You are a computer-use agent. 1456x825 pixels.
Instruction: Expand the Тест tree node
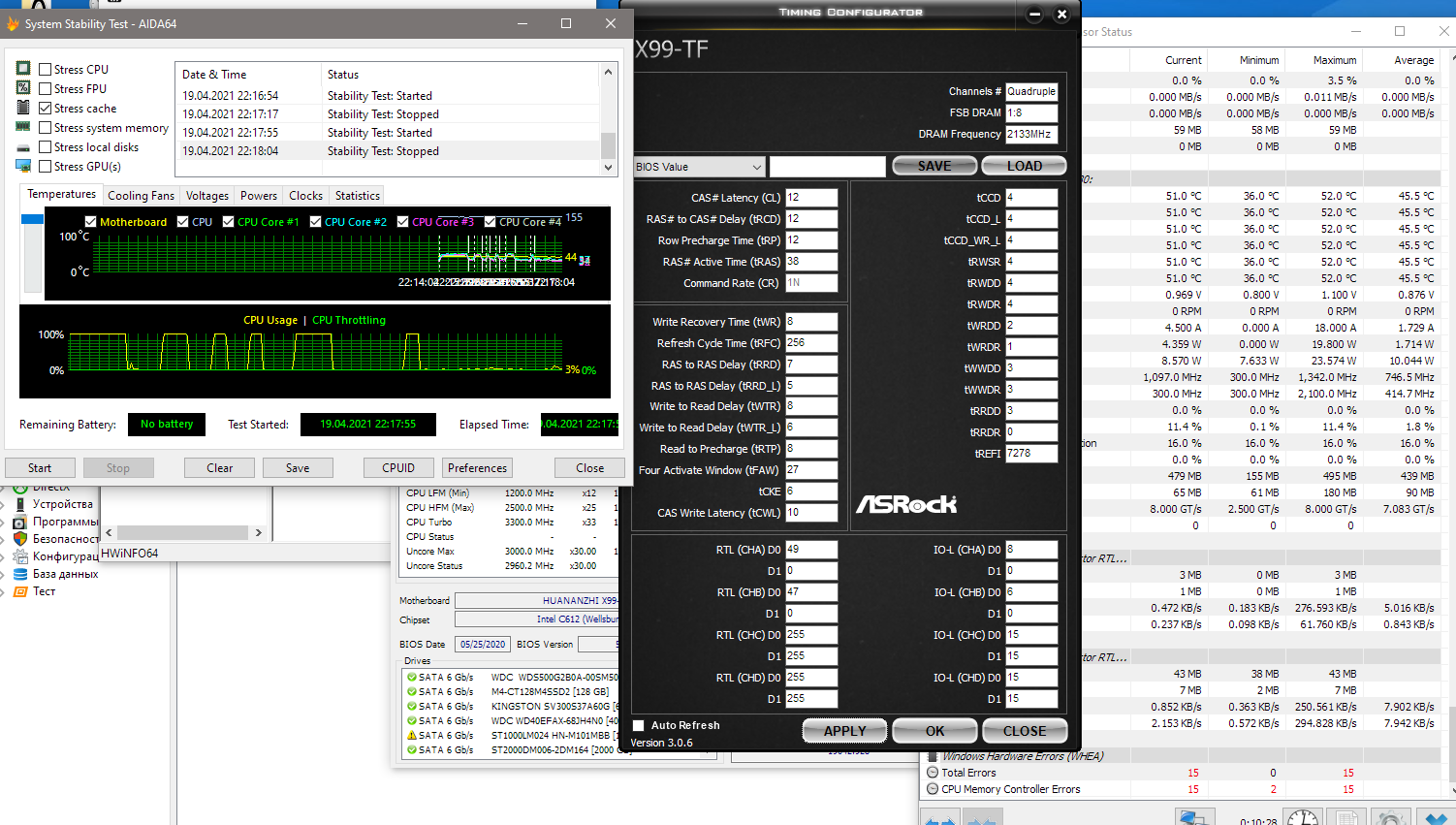point(3,591)
